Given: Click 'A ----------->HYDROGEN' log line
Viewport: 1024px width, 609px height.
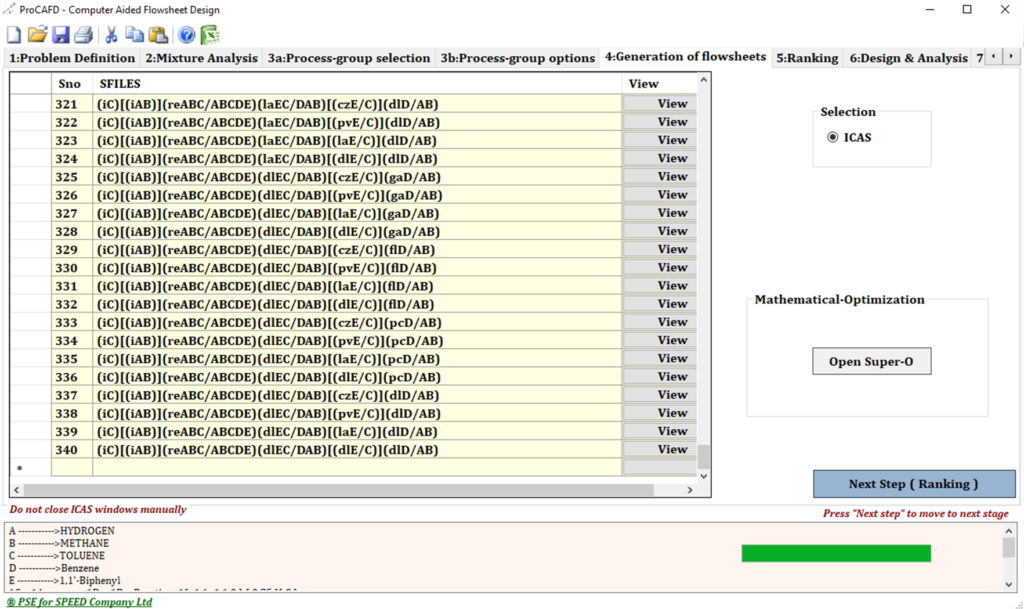Looking at the screenshot, I should pyautogui.click(x=61, y=531).
